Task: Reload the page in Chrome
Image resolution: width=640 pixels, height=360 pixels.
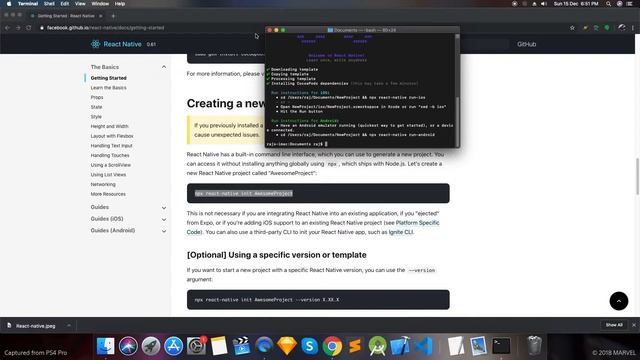Action: point(29,28)
